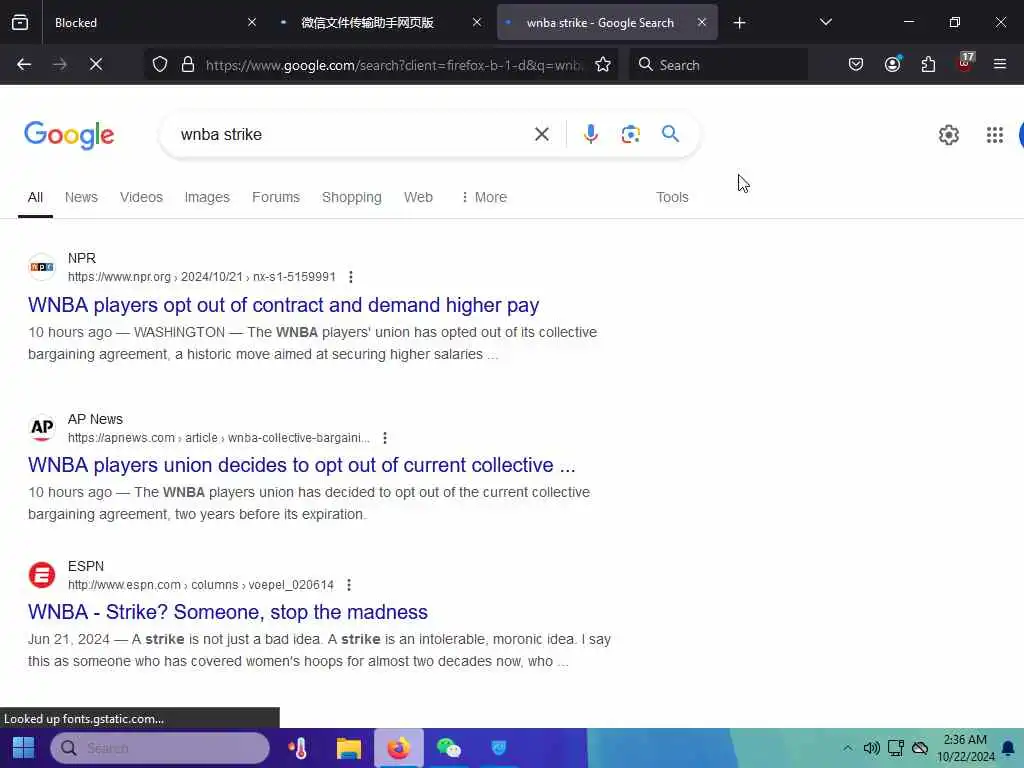1024x768 pixels.
Task: Click the Google logo
Action: [x=69, y=135]
